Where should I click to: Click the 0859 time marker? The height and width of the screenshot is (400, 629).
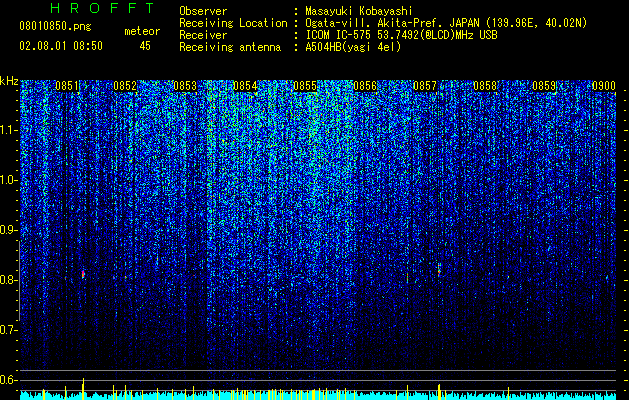tap(544, 86)
